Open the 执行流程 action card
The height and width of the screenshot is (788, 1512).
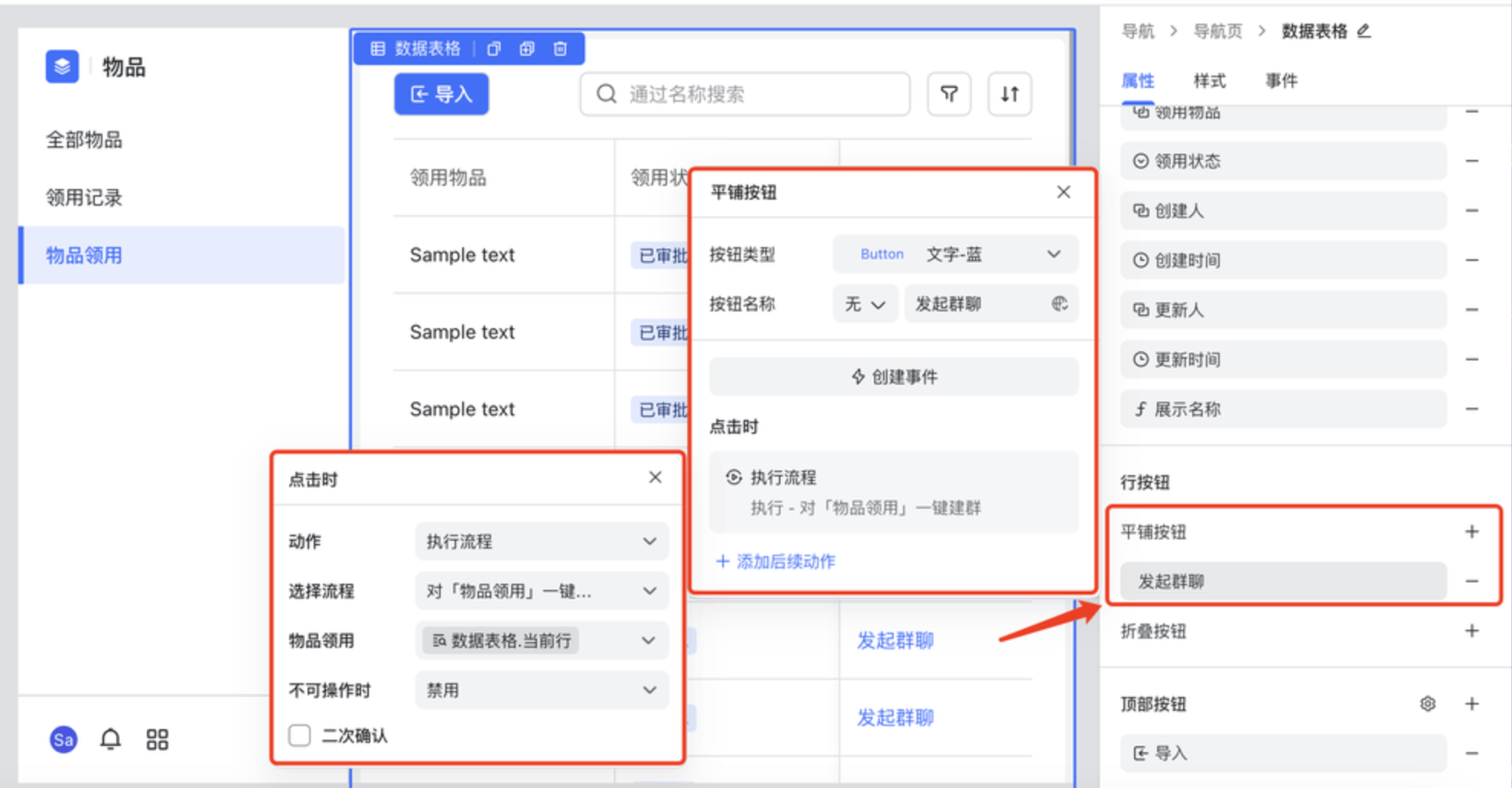(x=894, y=492)
